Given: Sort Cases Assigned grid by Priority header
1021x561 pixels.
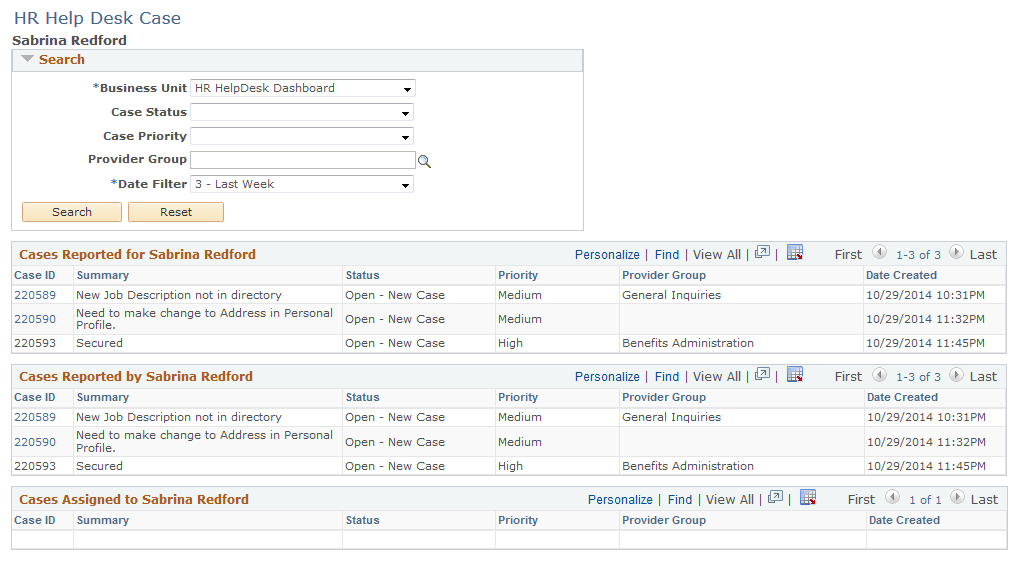Looking at the screenshot, I should 518,520.
